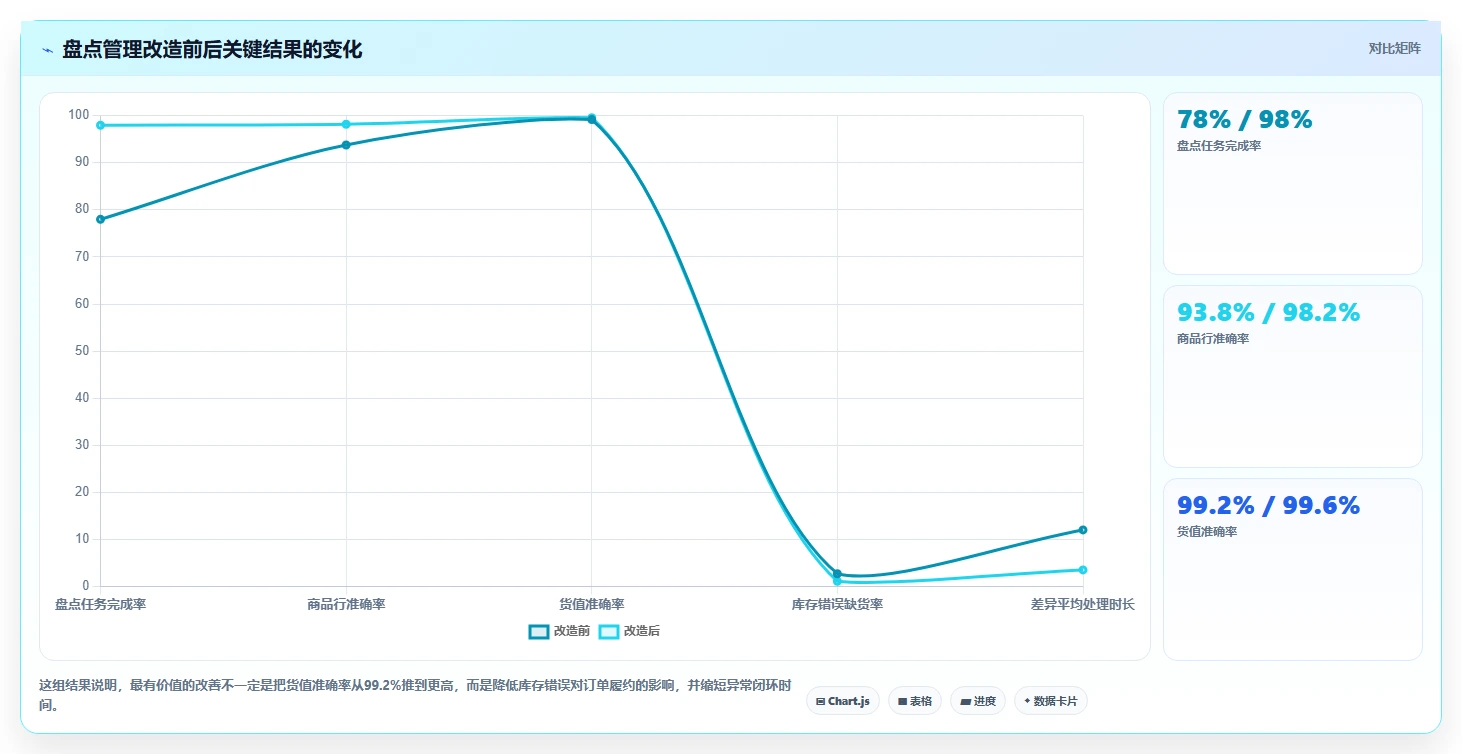Click the 78% / 98% metric card
Viewport: 1462px width, 754px height.
(1292, 183)
